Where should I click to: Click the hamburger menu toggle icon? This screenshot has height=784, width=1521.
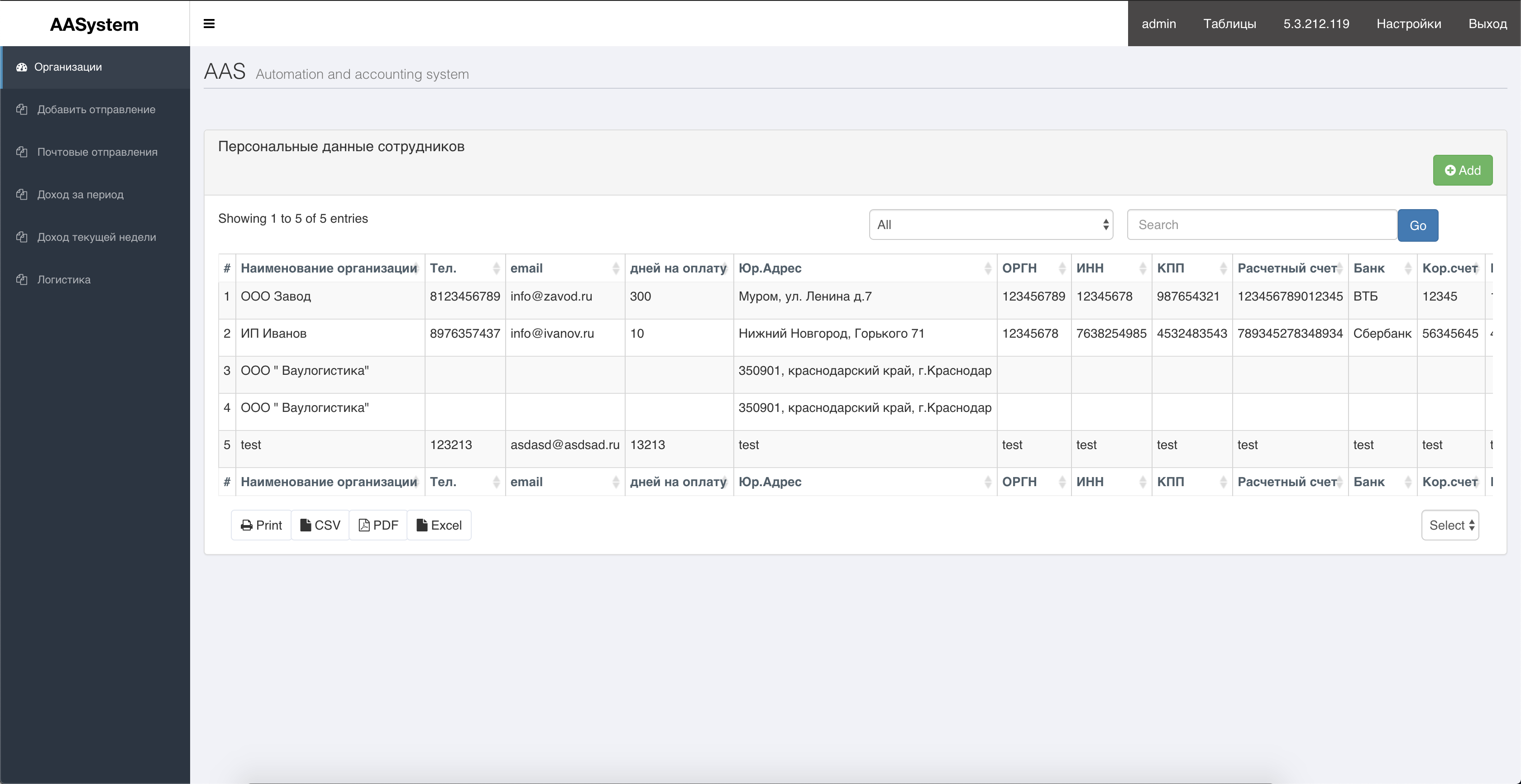(x=208, y=24)
